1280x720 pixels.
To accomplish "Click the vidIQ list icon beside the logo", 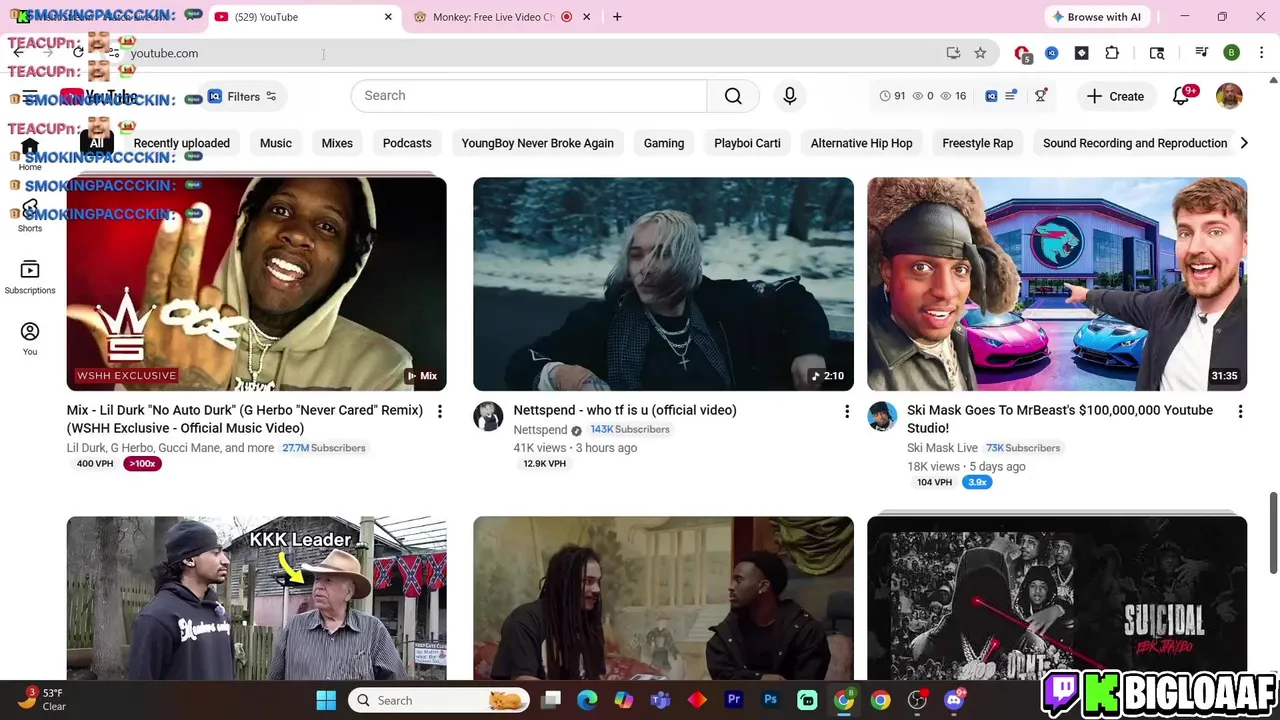I will click(1011, 96).
